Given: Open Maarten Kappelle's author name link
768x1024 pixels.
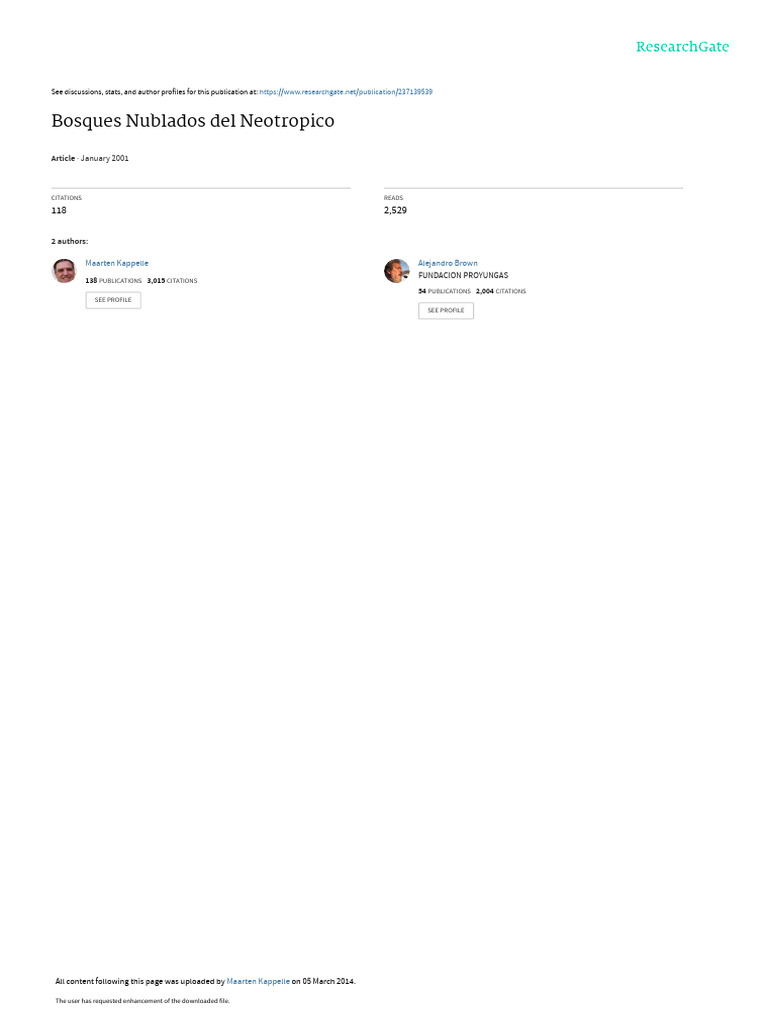Looking at the screenshot, I should click(x=117, y=263).
